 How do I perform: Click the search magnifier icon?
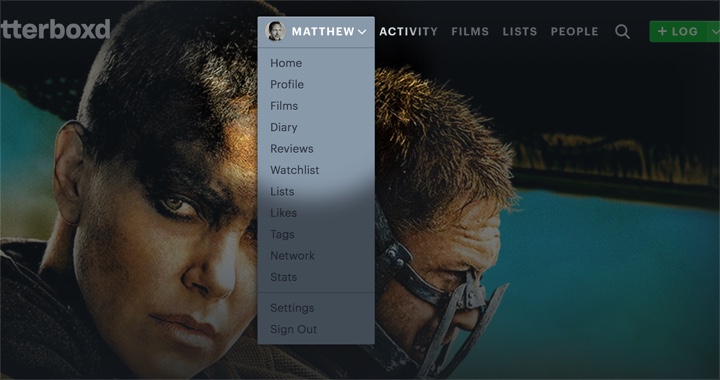pyautogui.click(x=622, y=32)
